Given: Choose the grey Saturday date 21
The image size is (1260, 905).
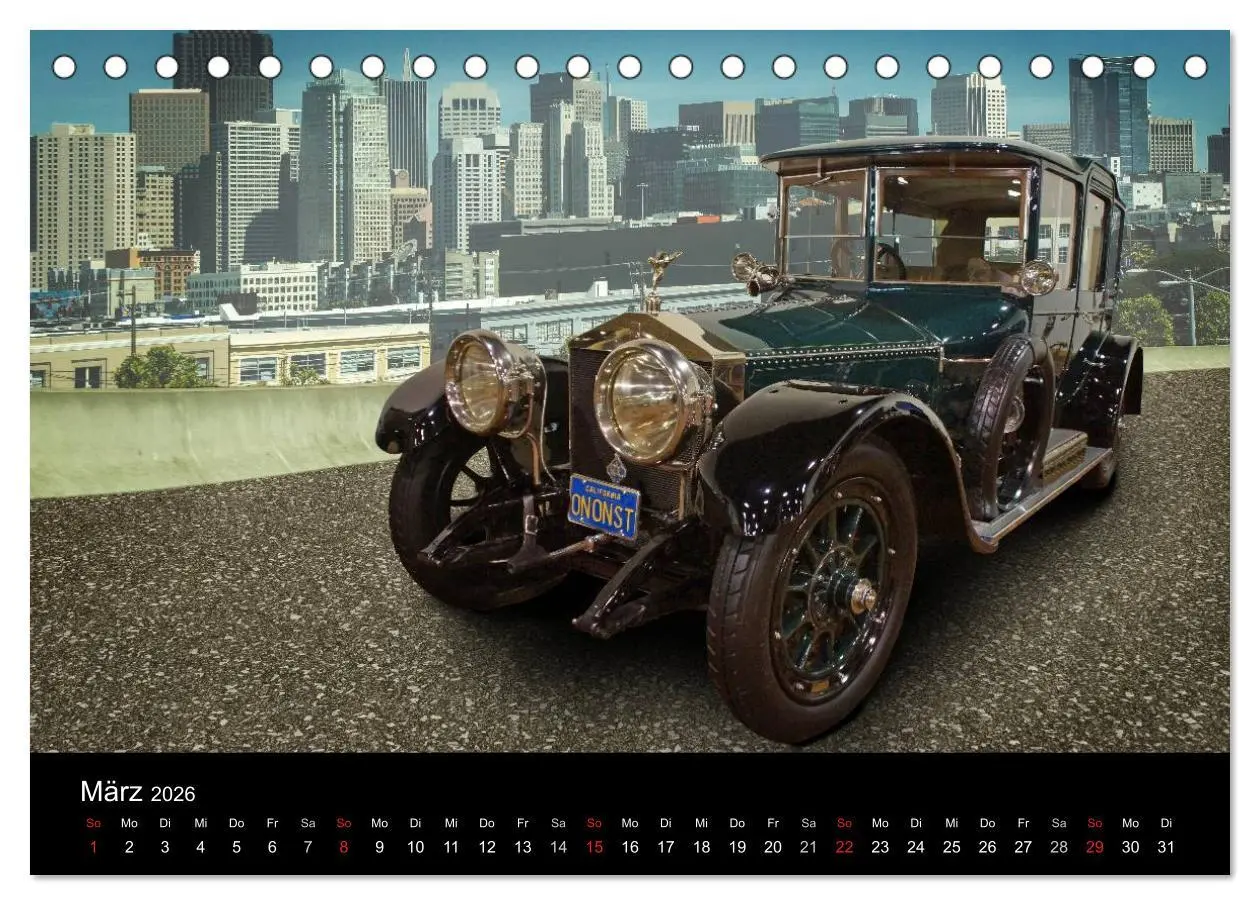Looking at the screenshot, I should pyautogui.click(x=809, y=847).
